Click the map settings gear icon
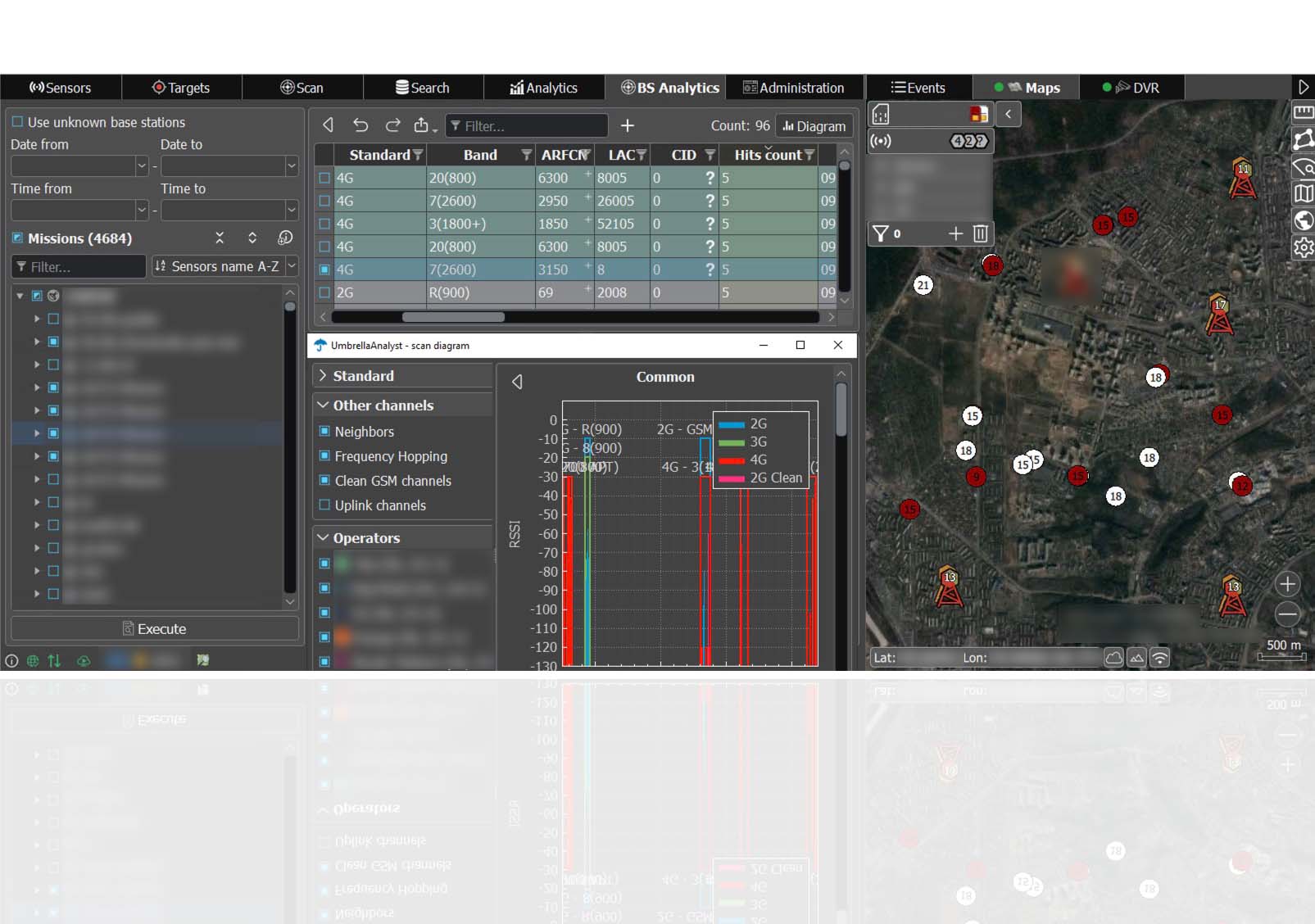Screen dimensions: 1315x924 (1303, 247)
